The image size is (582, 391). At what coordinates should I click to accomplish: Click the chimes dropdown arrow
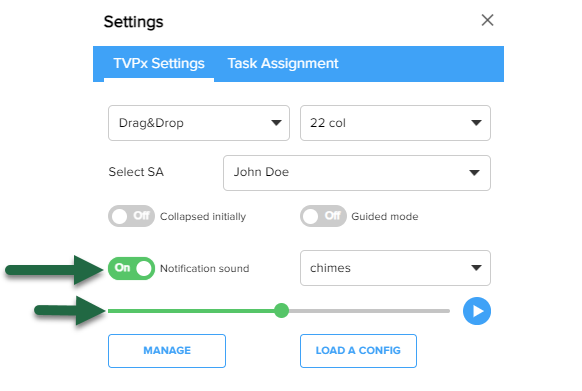tap(476, 268)
